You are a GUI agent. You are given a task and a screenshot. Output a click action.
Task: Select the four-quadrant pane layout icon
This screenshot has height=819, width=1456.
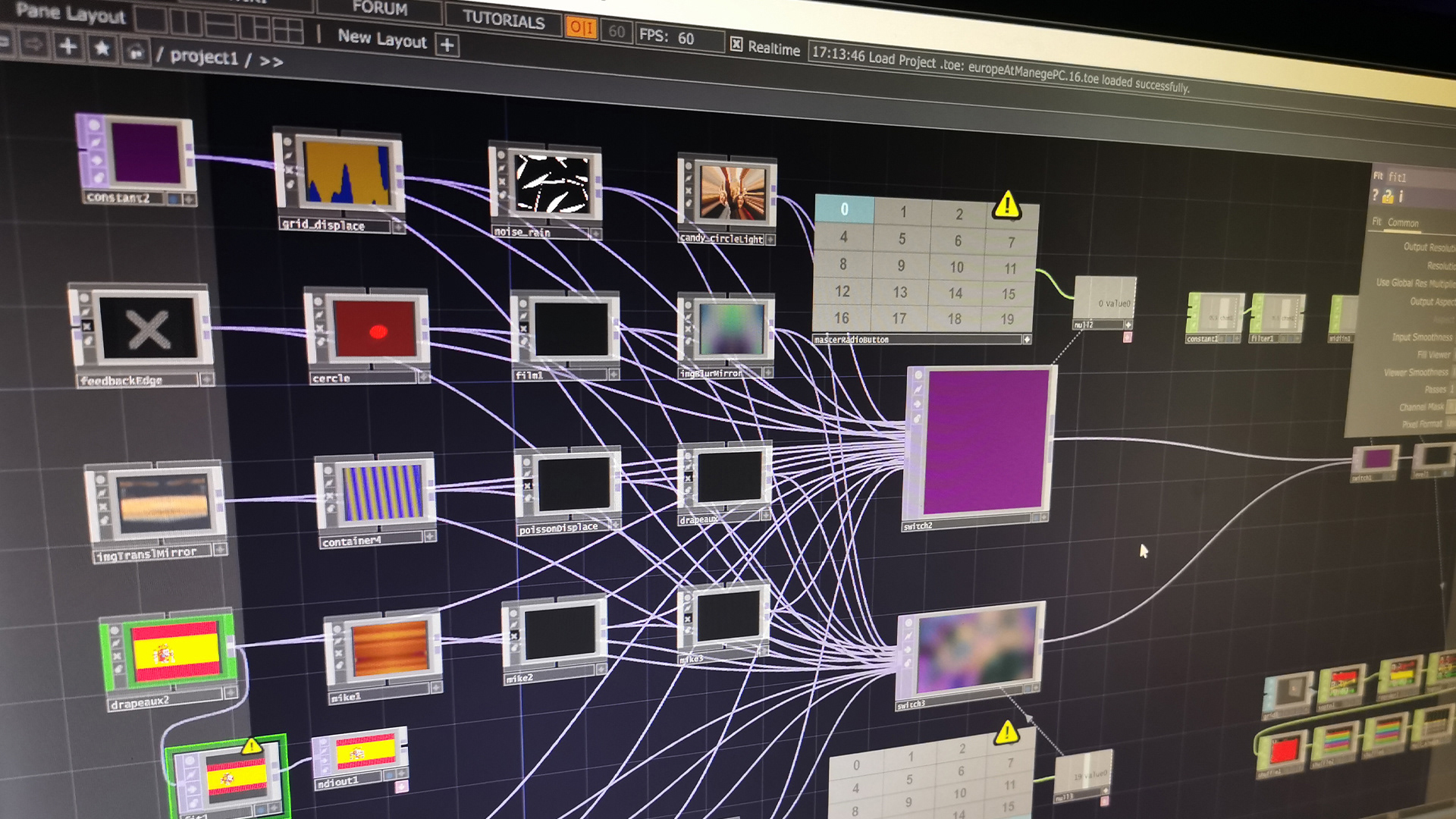coord(288,30)
